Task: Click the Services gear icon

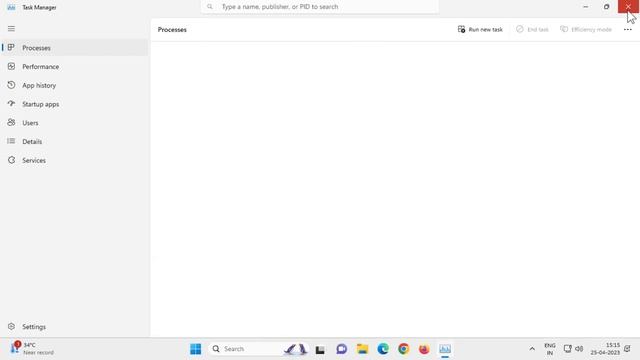Action: pyautogui.click(x=11, y=160)
